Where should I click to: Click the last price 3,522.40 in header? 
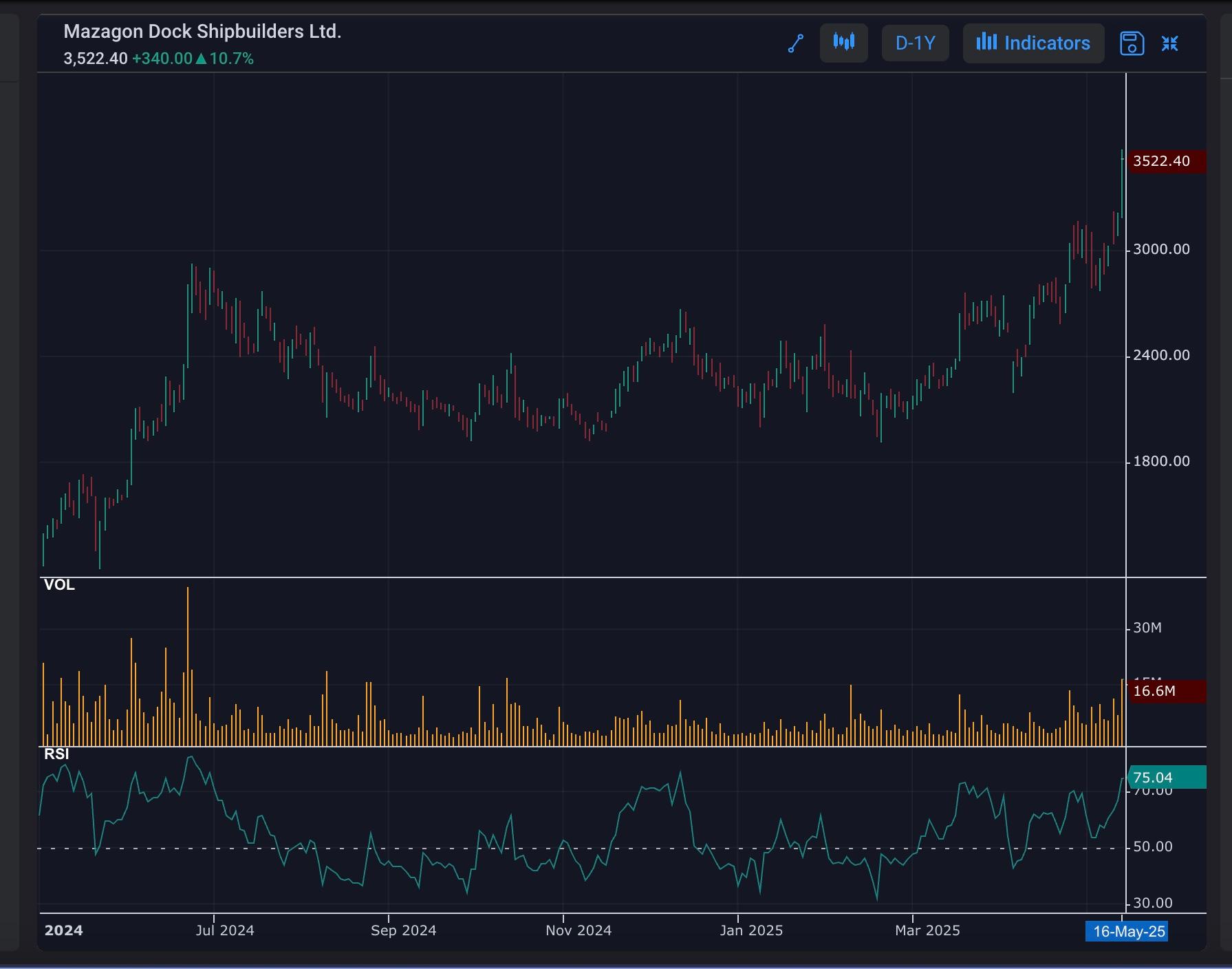(96, 58)
